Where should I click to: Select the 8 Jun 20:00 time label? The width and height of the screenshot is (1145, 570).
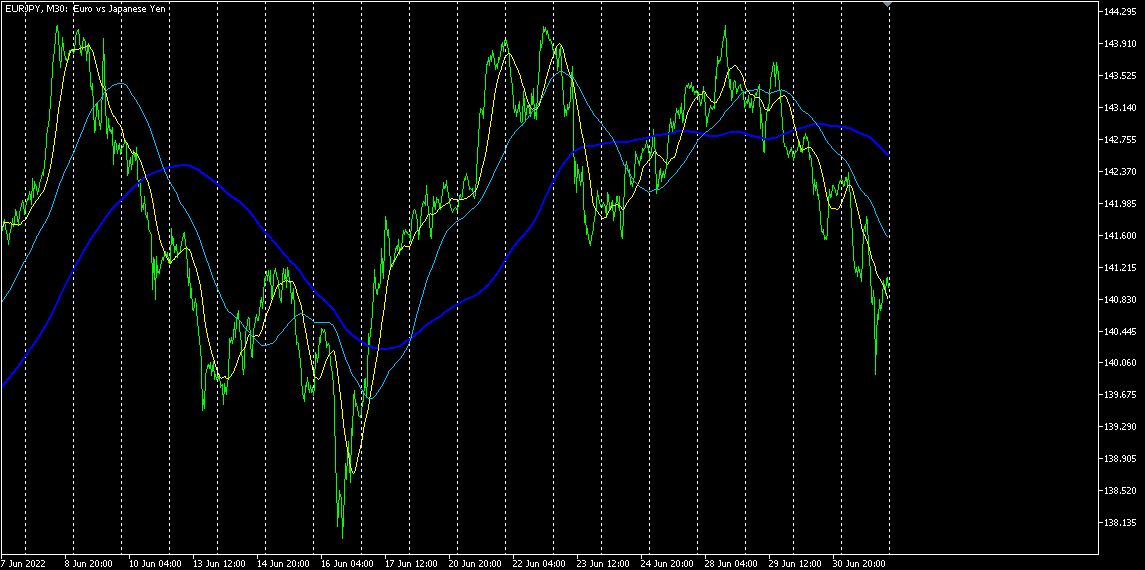[89, 563]
